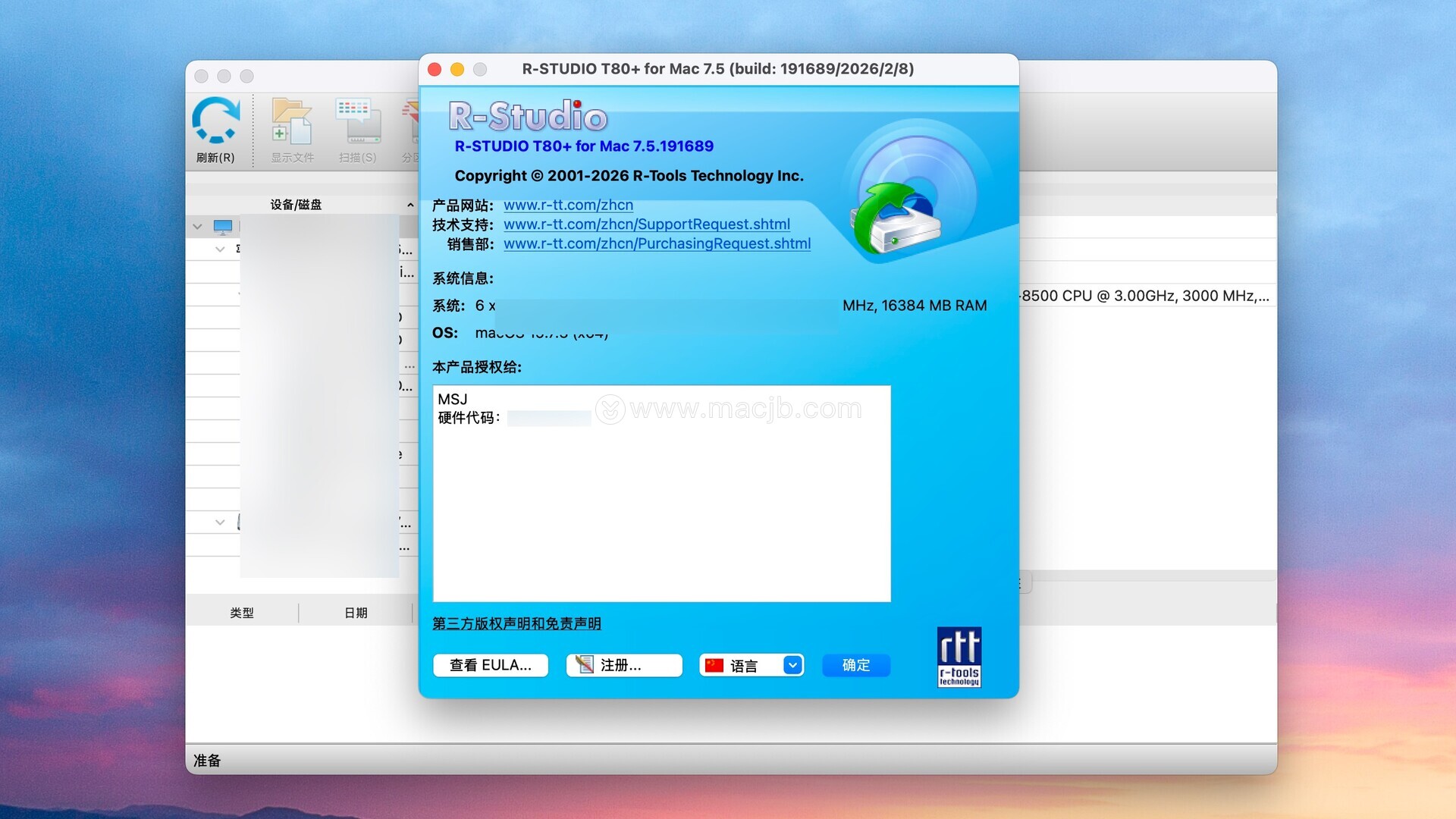Sort by the 设备/磁盘 column header
Image resolution: width=1456 pixels, height=819 pixels.
(x=296, y=205)
